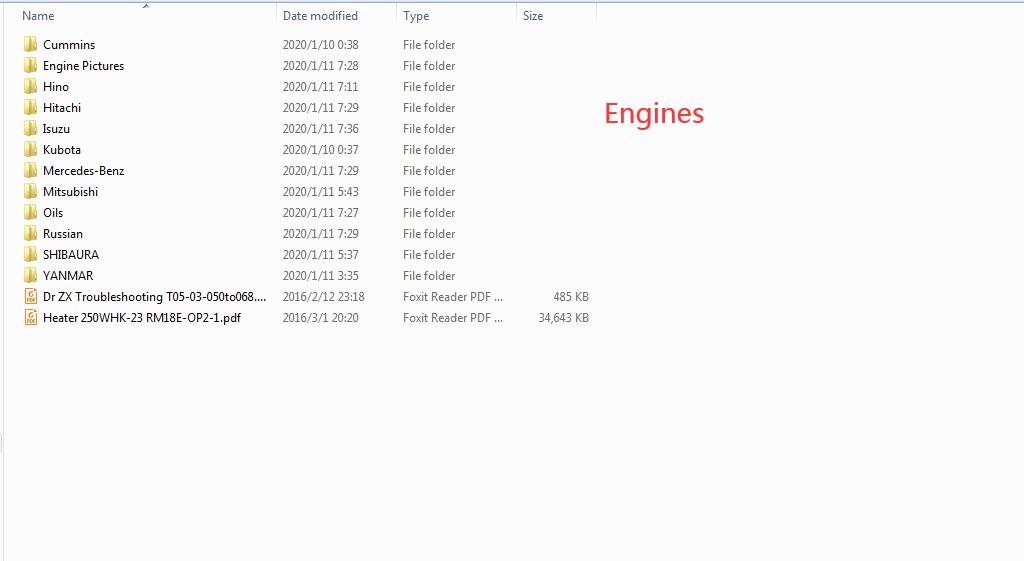Click the Engine Pictures folder icon

click(30, 65)
